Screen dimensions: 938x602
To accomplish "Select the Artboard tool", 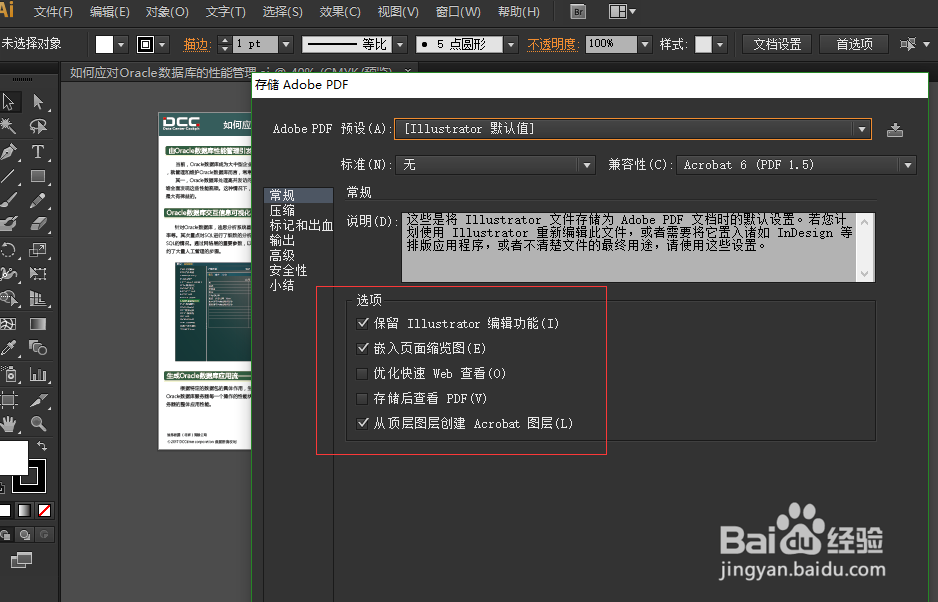I will [9, 399].
